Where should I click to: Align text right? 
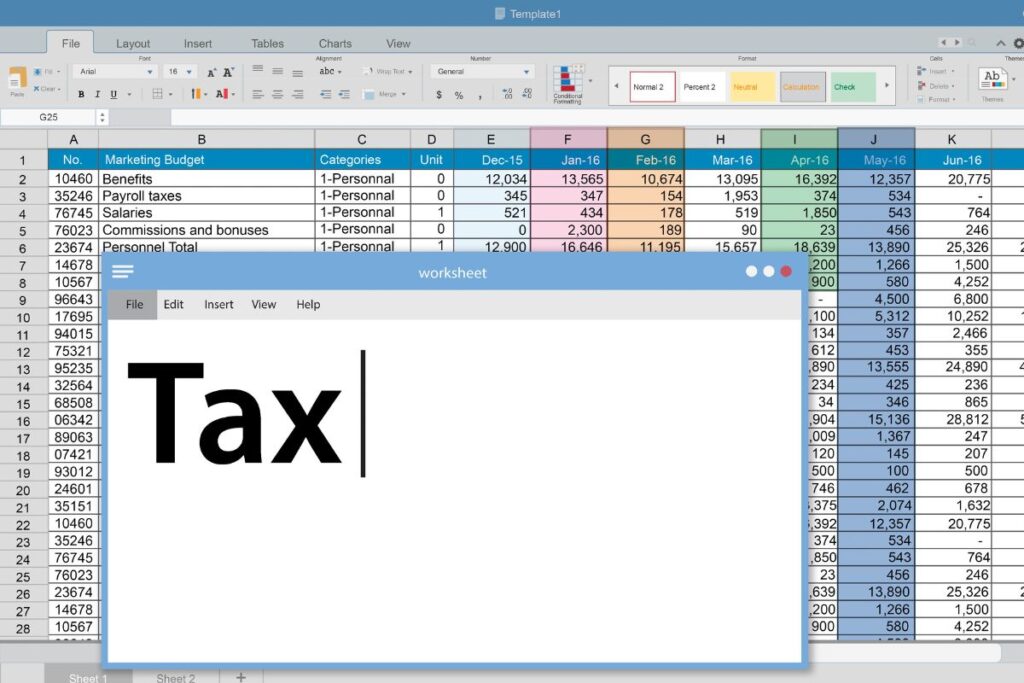[x=298, y=95]
